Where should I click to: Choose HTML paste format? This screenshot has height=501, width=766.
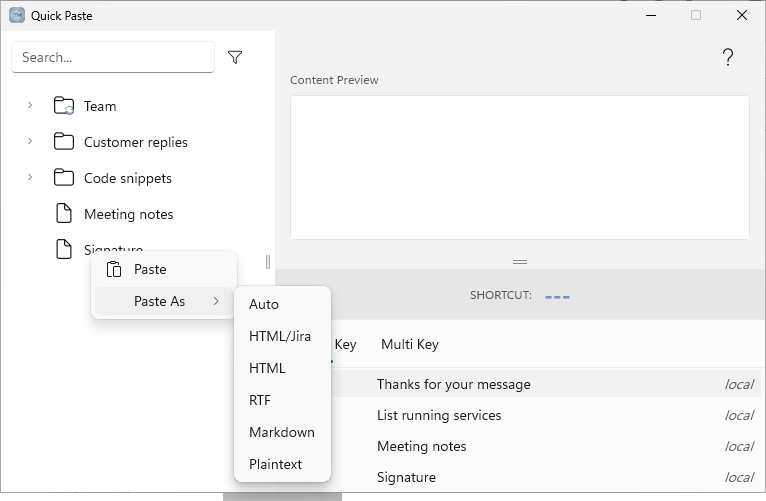pyautogui.click(x=282, y=368)
